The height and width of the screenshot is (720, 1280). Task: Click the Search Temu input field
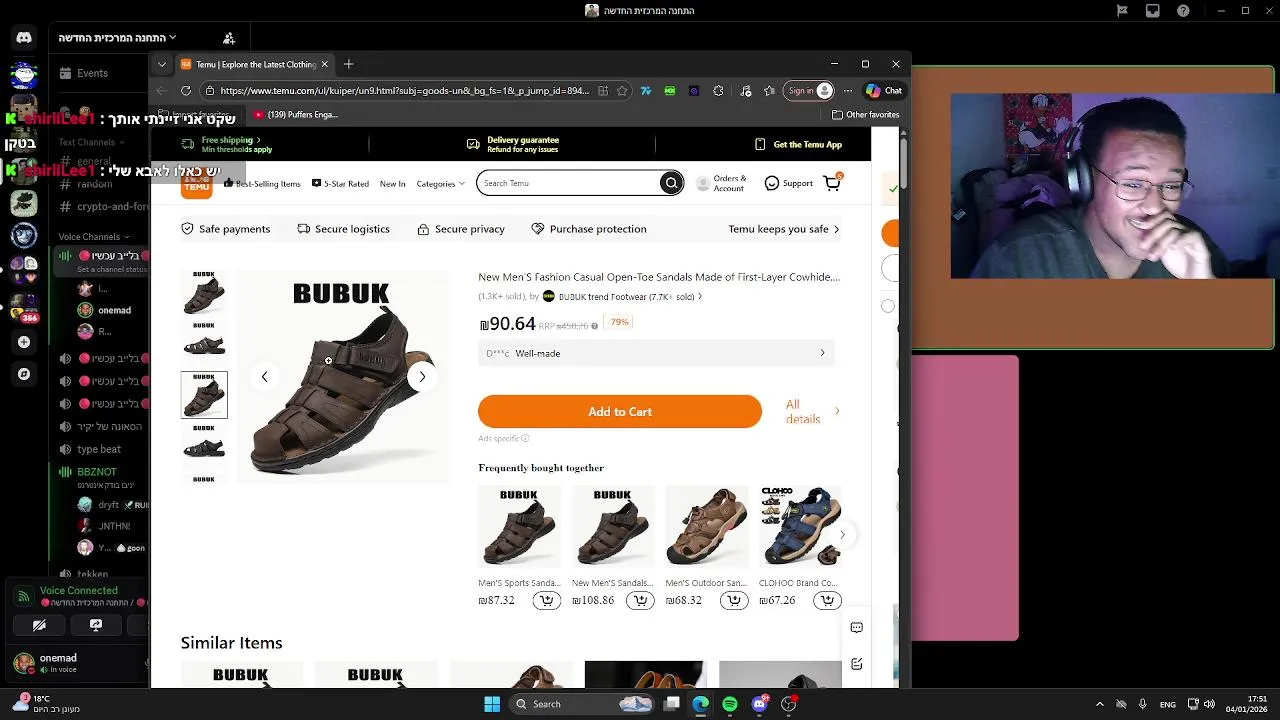tap(570, 183)
